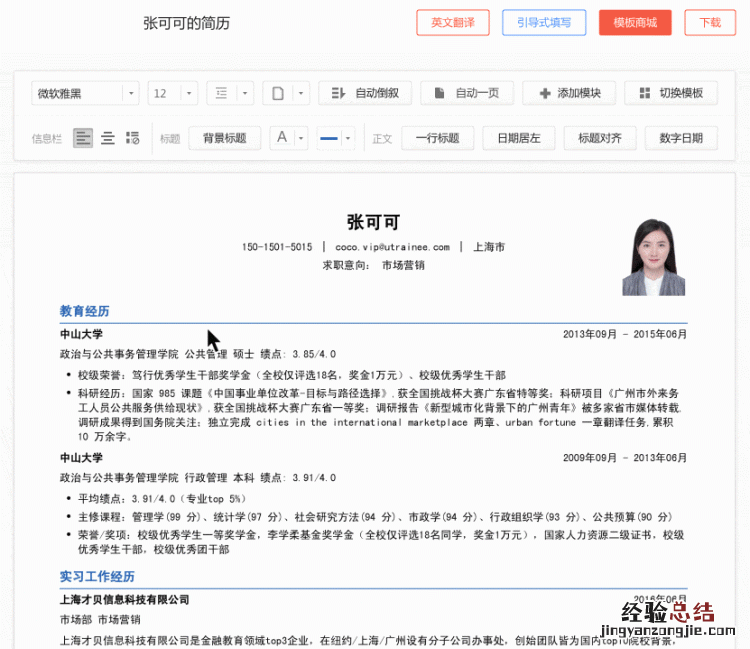Click 添加模块 add module button
Screen dimensions: 750x649
[569, 93]
